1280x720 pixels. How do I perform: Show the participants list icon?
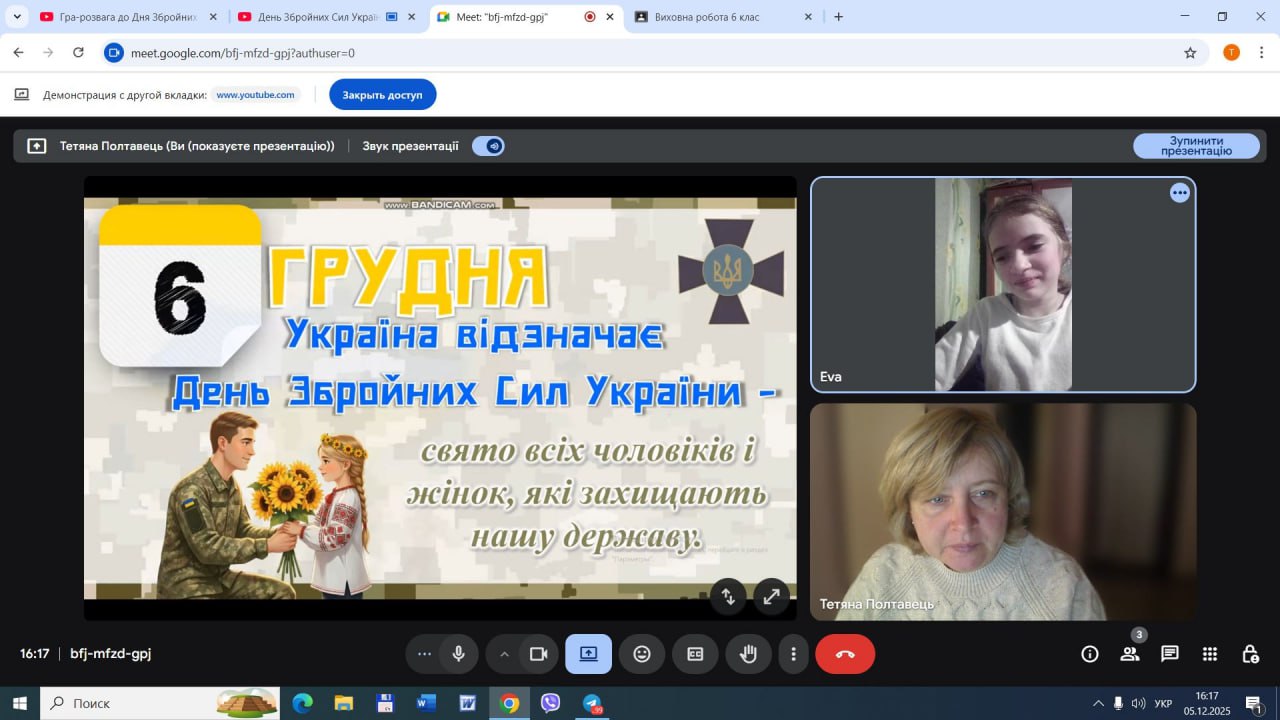1130,654
